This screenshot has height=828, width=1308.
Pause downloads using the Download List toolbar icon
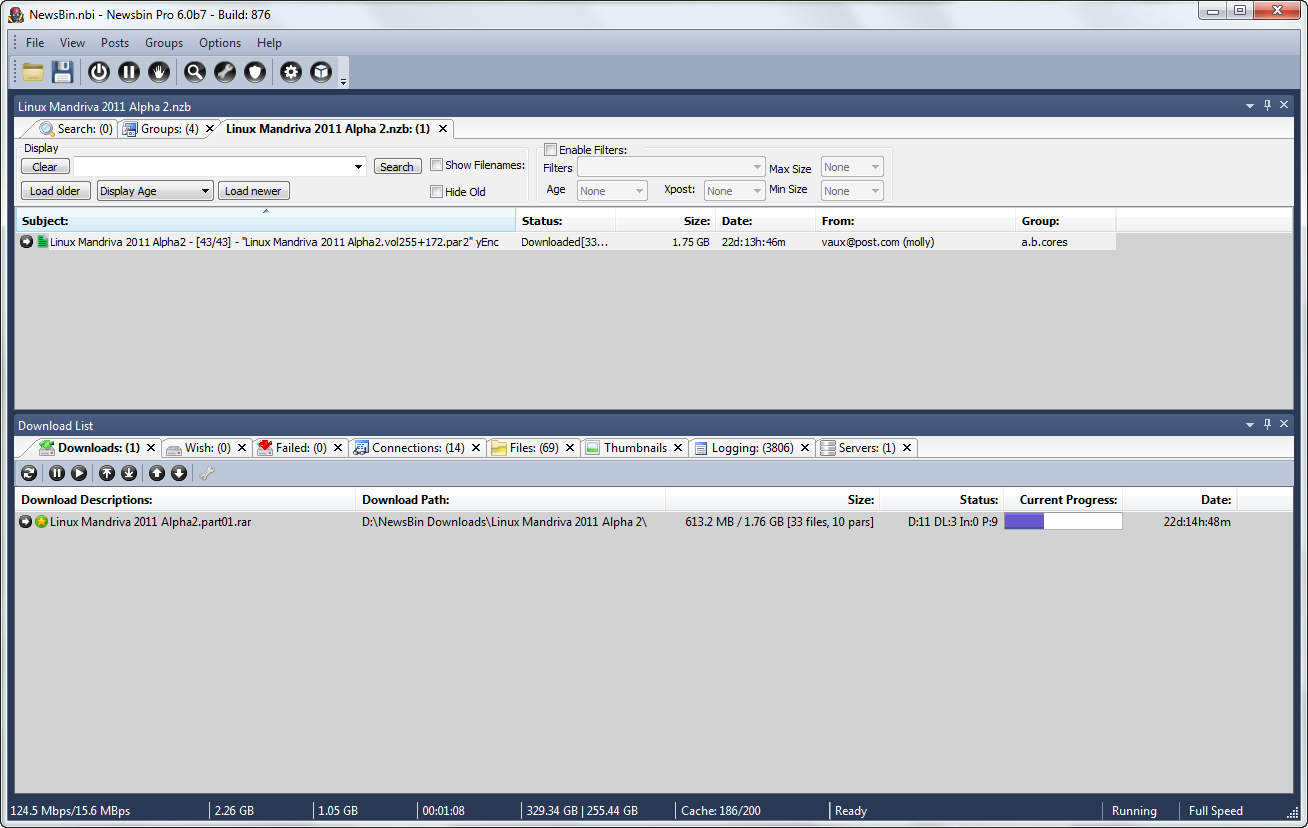(x=57, y=473)
